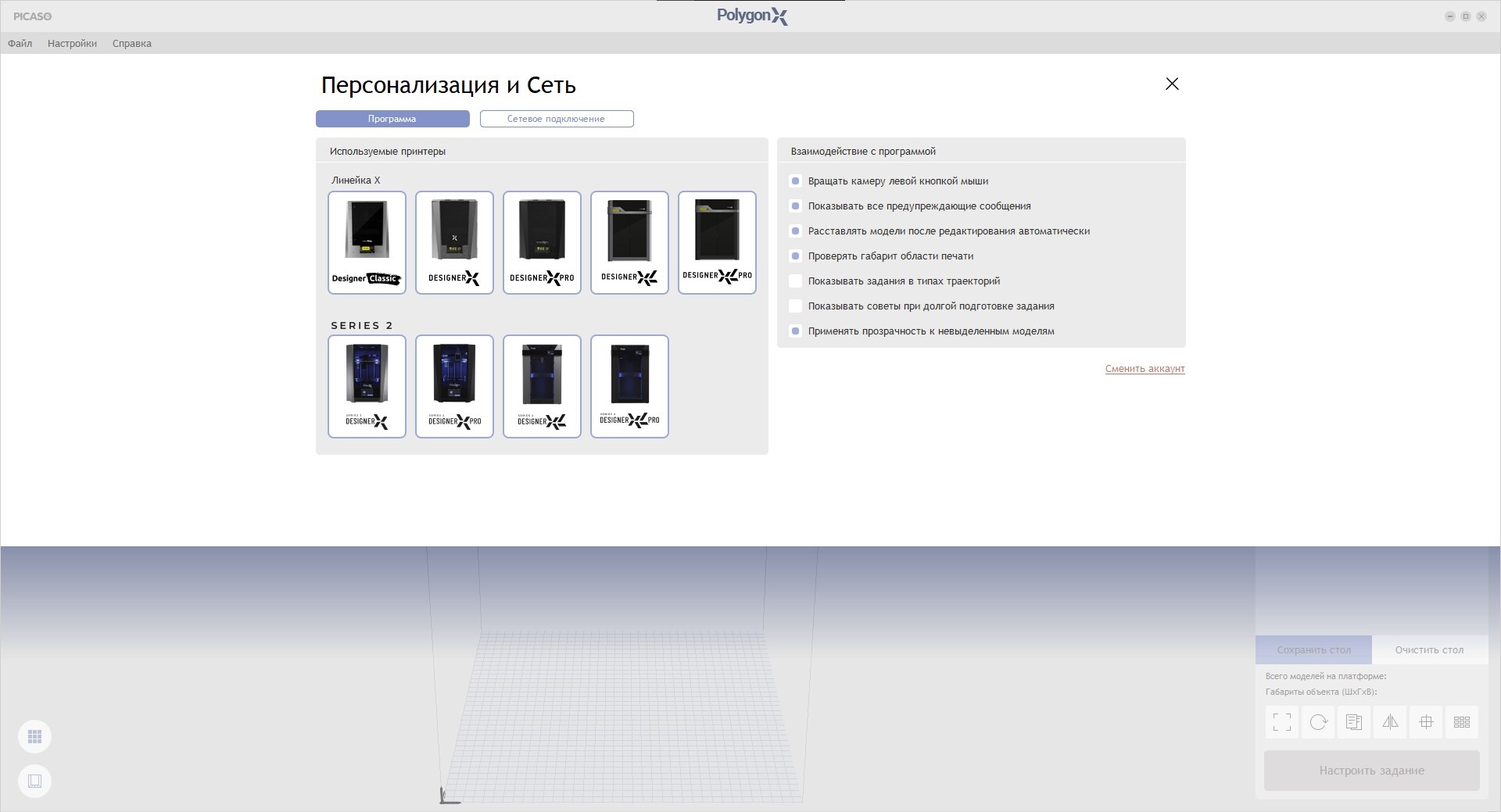Open the Настройки menu
The height and width of the screenshot is (812, 1501).
pyautogui.click(x=72, y=44)
